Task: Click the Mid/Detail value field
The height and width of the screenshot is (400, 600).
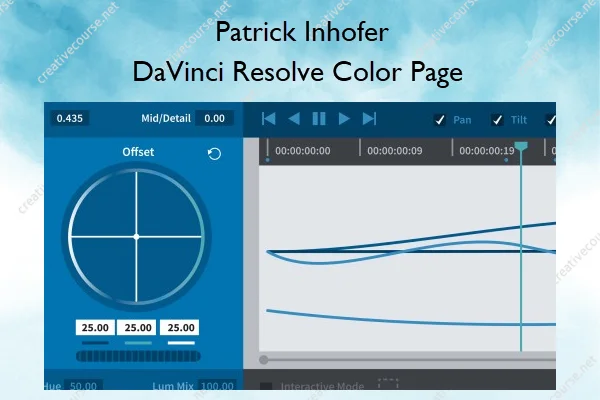Action: tap(214, 118)
